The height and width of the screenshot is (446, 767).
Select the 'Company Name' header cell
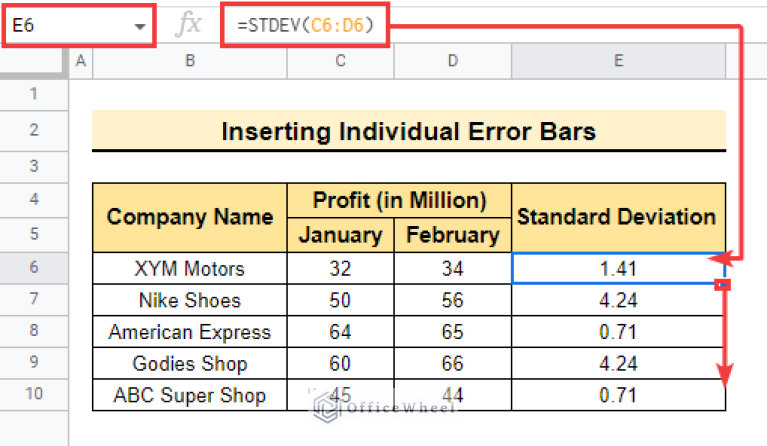190,218
